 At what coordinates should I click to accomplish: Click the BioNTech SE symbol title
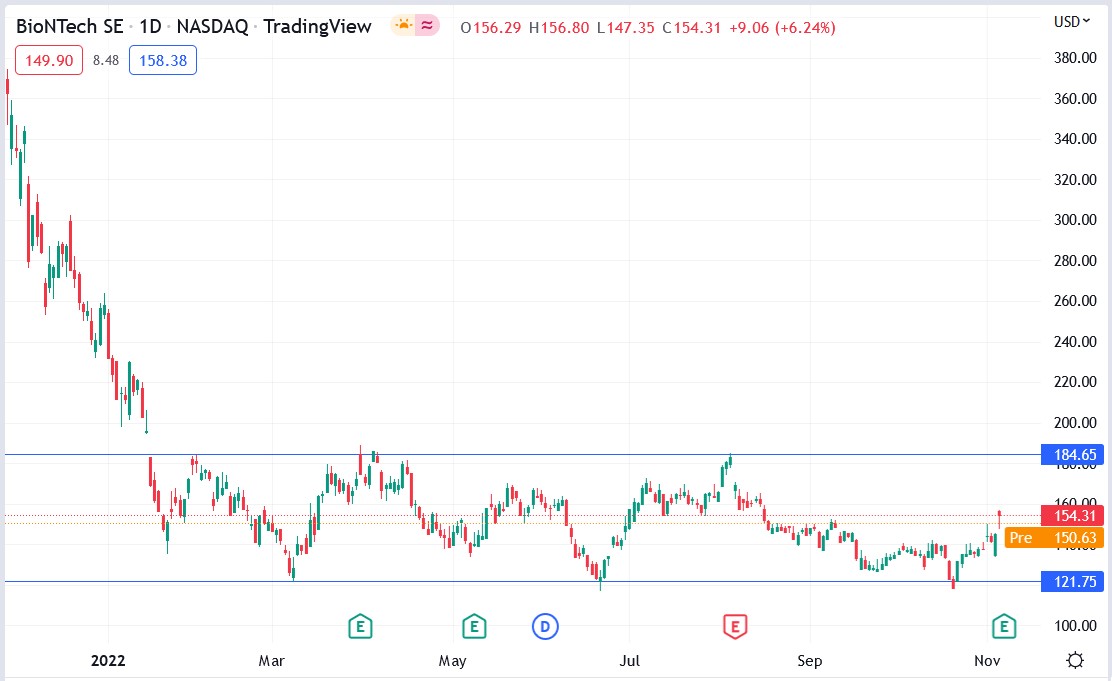pyautogui.click(x=70, y=27)
